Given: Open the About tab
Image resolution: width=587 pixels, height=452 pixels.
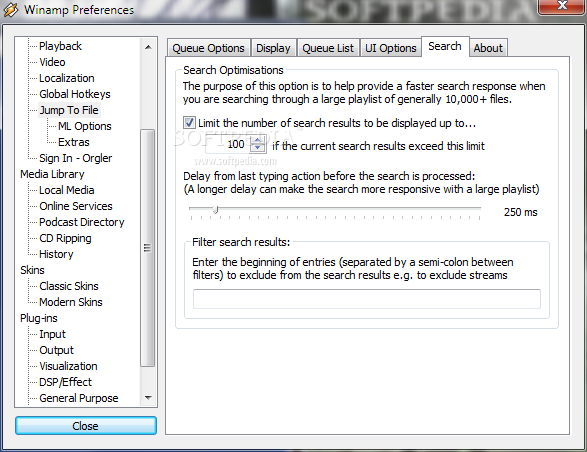Looking at the screenshot, I should (x=488, y=48).
